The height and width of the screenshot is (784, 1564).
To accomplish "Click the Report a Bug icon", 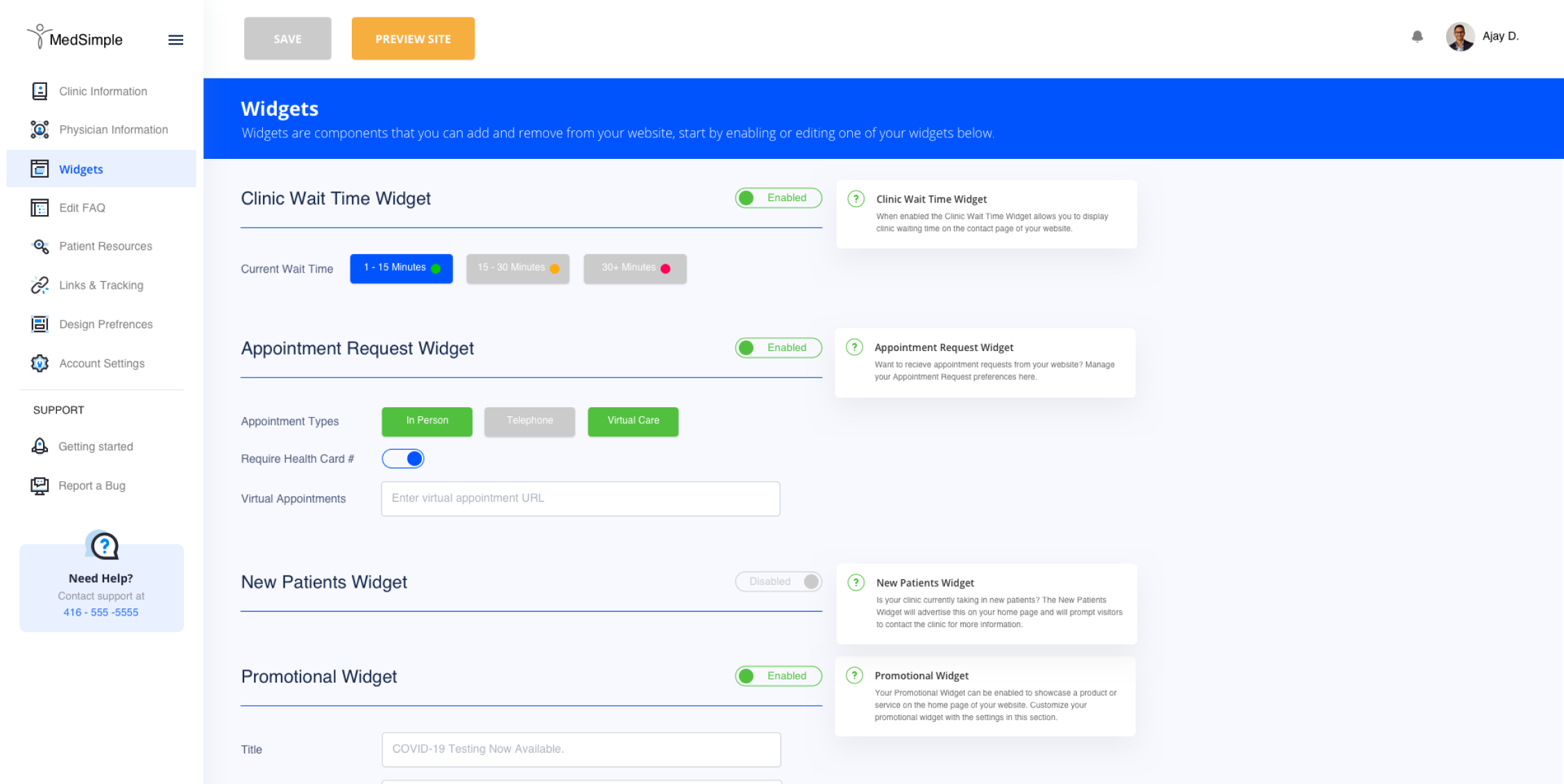I will (40, 486).
